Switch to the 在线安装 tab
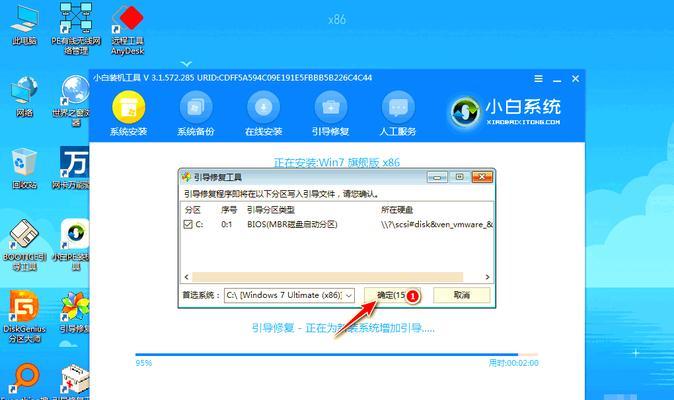This screenshot has width=674, height=400. 263,113
